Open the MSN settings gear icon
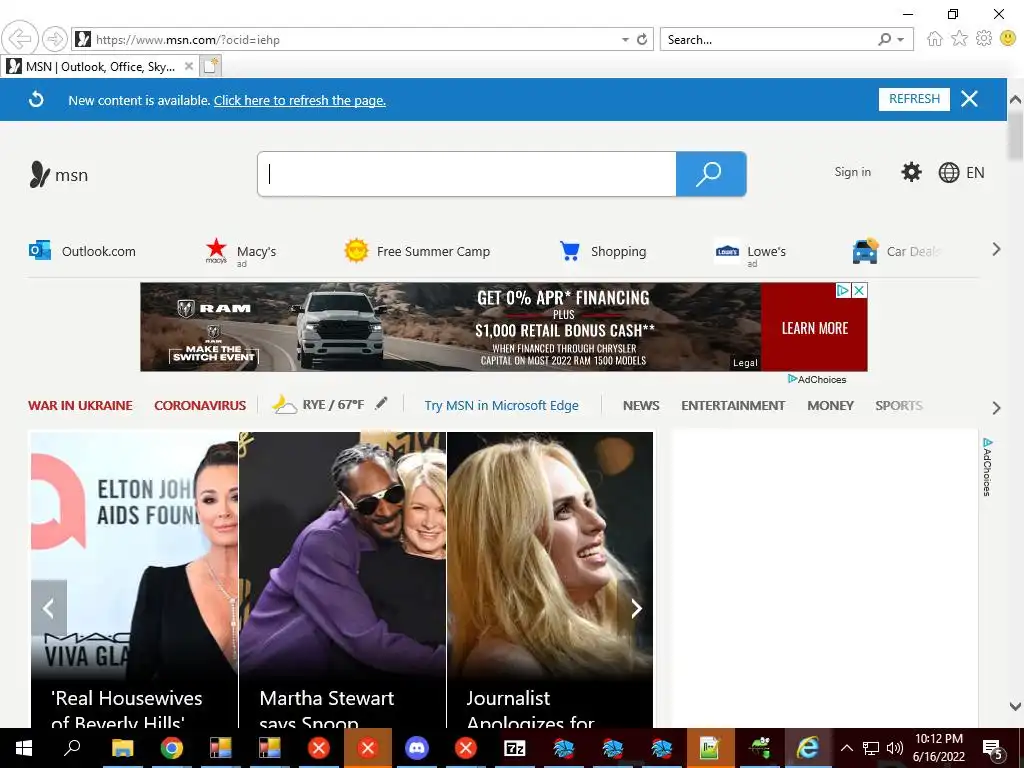 pos(911,172)
